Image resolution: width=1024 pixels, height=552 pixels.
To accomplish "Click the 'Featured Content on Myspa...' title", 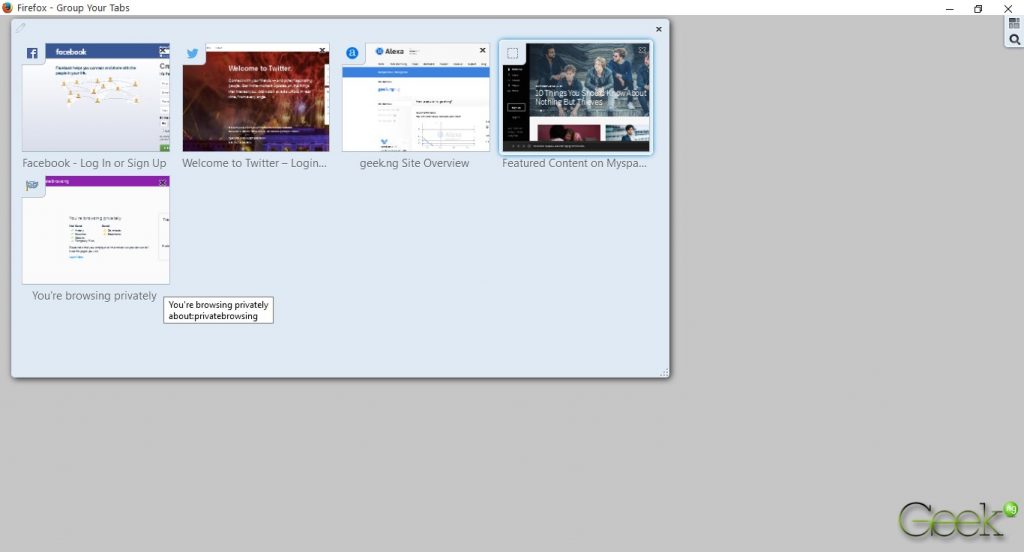I will [574, 163].
